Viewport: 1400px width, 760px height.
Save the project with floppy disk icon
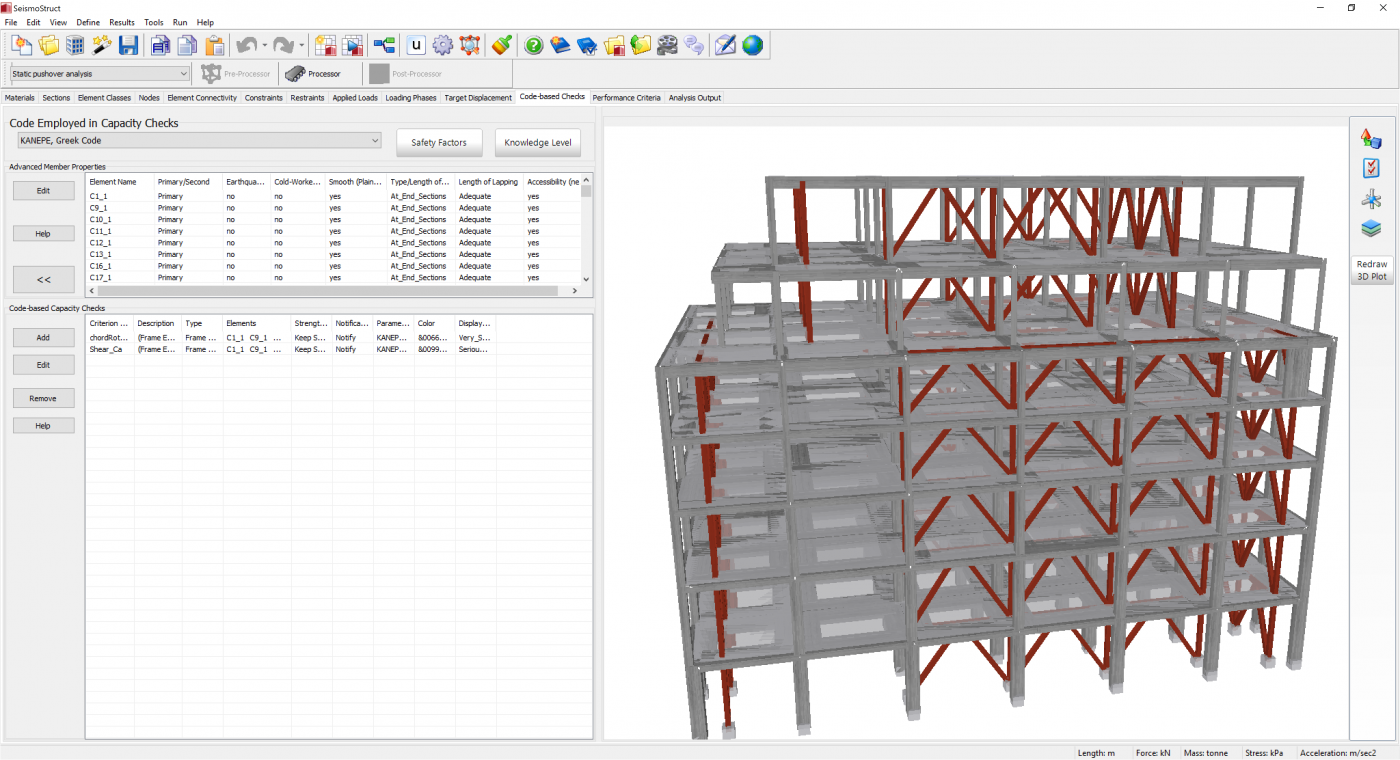click(128, 45)
